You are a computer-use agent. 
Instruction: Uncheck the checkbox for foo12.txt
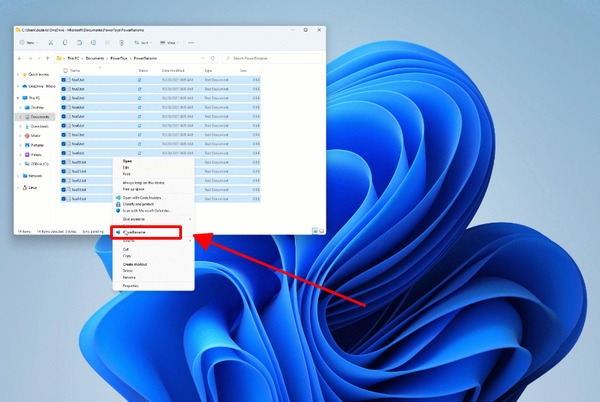[x=64, y=181]
